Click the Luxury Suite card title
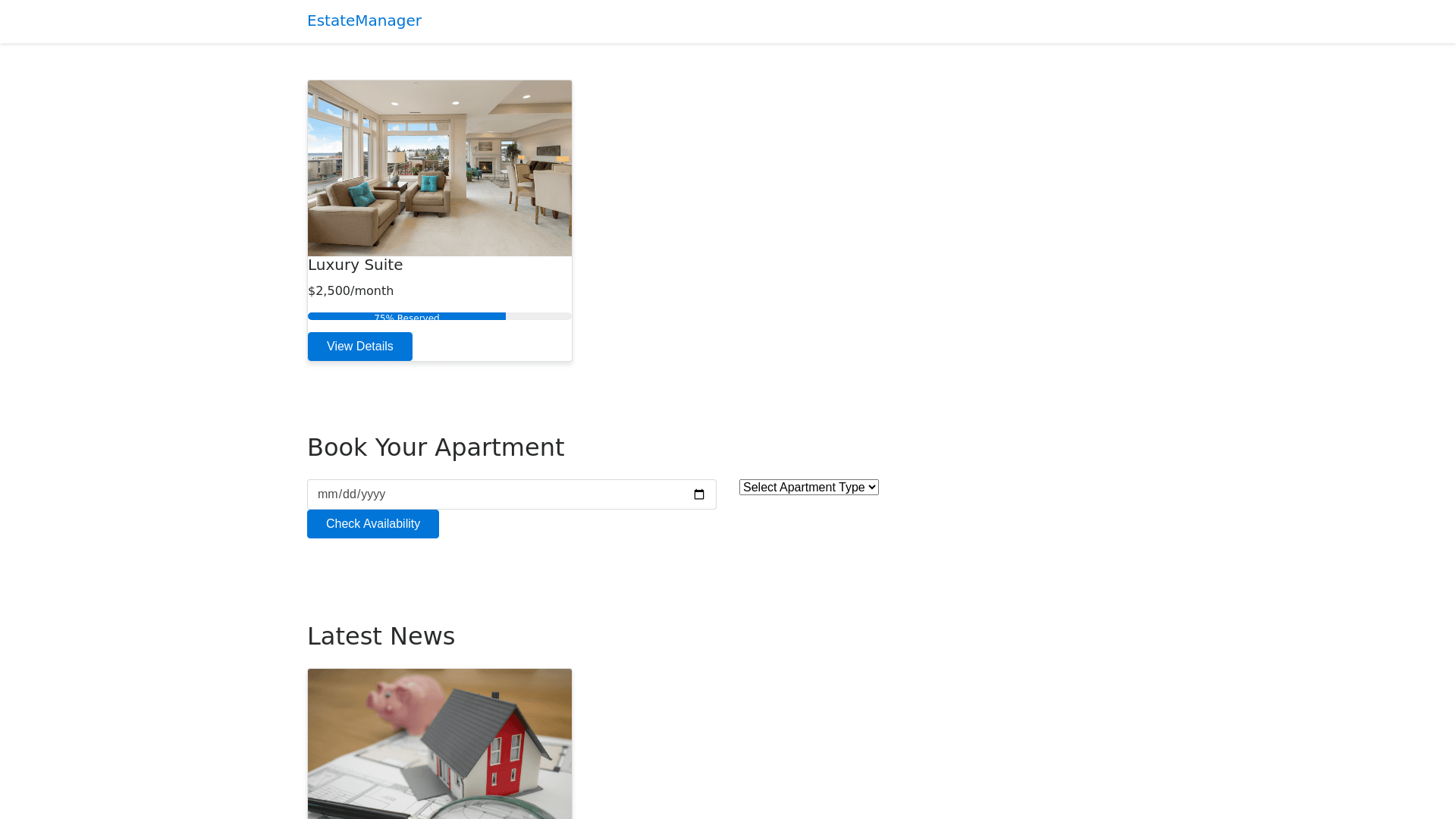The width and height of the screenshot is (1456, 819). (x=355, y=265)
